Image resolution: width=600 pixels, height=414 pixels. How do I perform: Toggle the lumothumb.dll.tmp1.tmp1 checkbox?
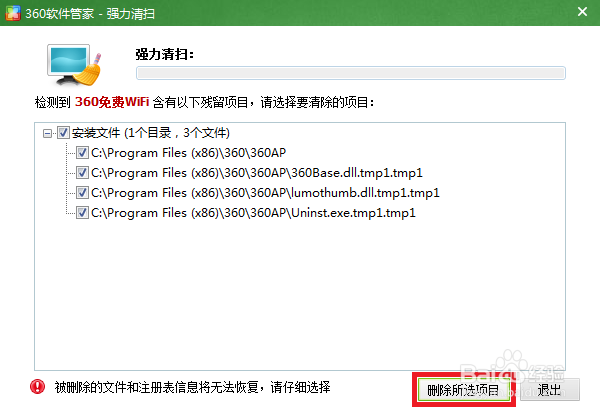82,192
